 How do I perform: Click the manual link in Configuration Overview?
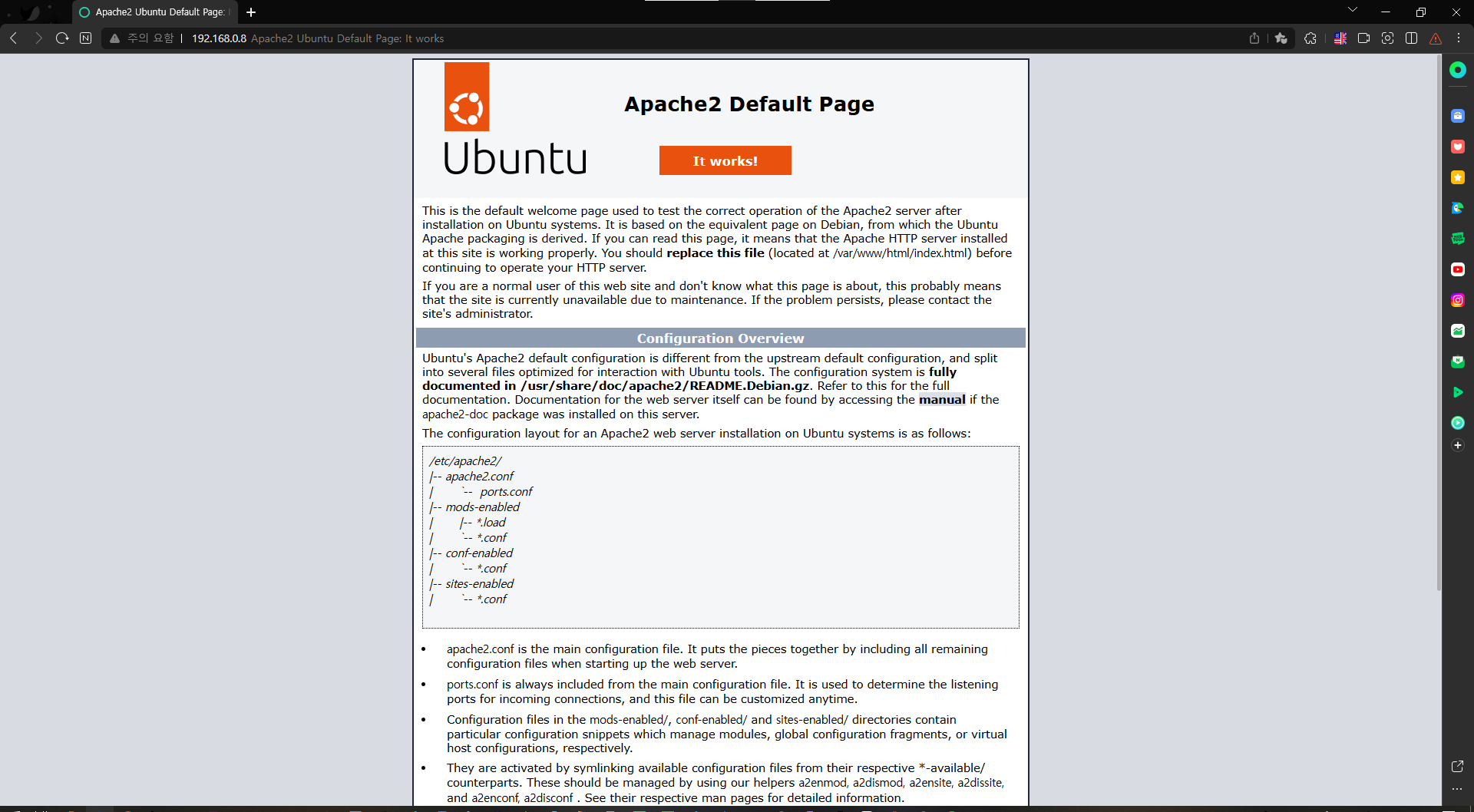(942, 400)
